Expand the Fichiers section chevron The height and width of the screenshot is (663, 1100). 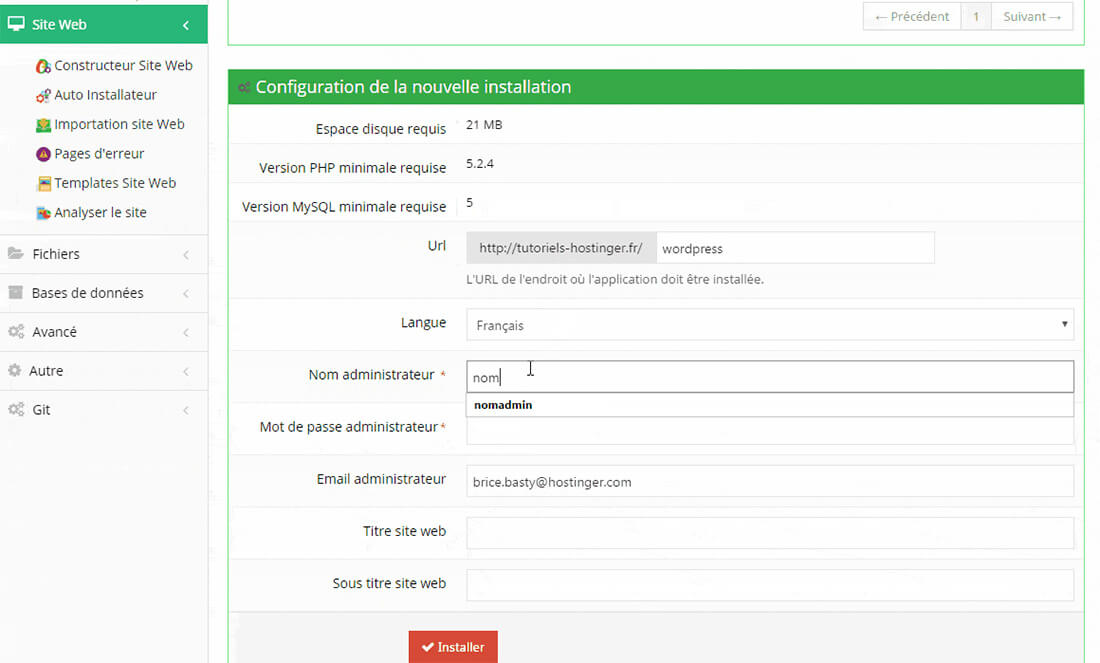[x=186, y=255]
